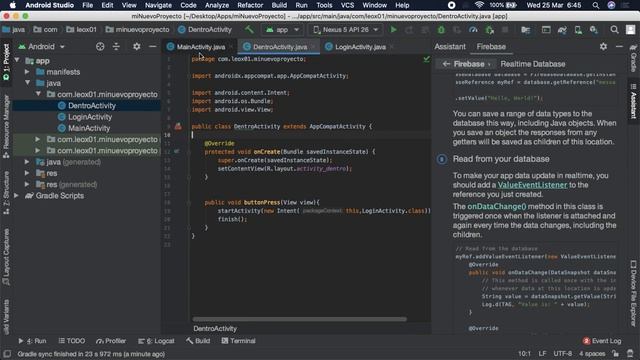Viewport: 640px width, 360px height.
Task: Click the Make Project hammer icon
Action: 249,29
